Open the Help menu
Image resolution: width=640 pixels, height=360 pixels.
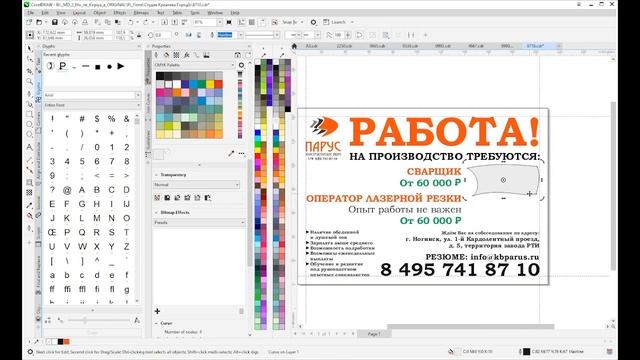point(235,13)
